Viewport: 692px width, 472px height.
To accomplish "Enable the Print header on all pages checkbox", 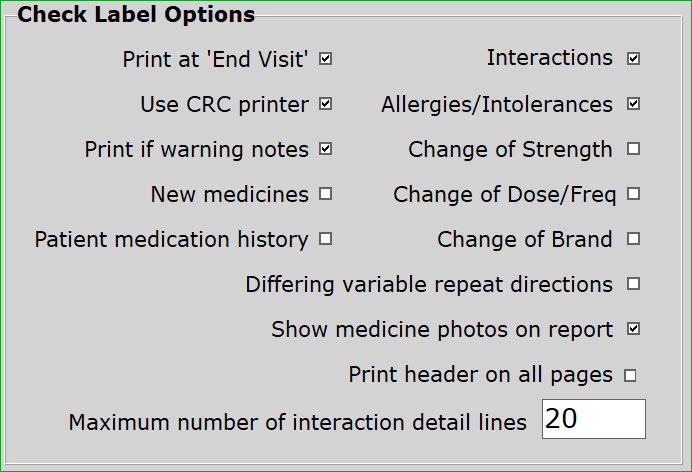I will [631, 376].
